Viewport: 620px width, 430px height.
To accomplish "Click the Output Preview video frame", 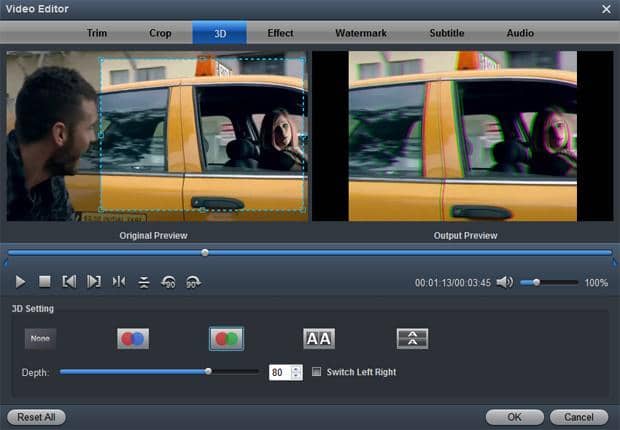I will pos(463,136).
